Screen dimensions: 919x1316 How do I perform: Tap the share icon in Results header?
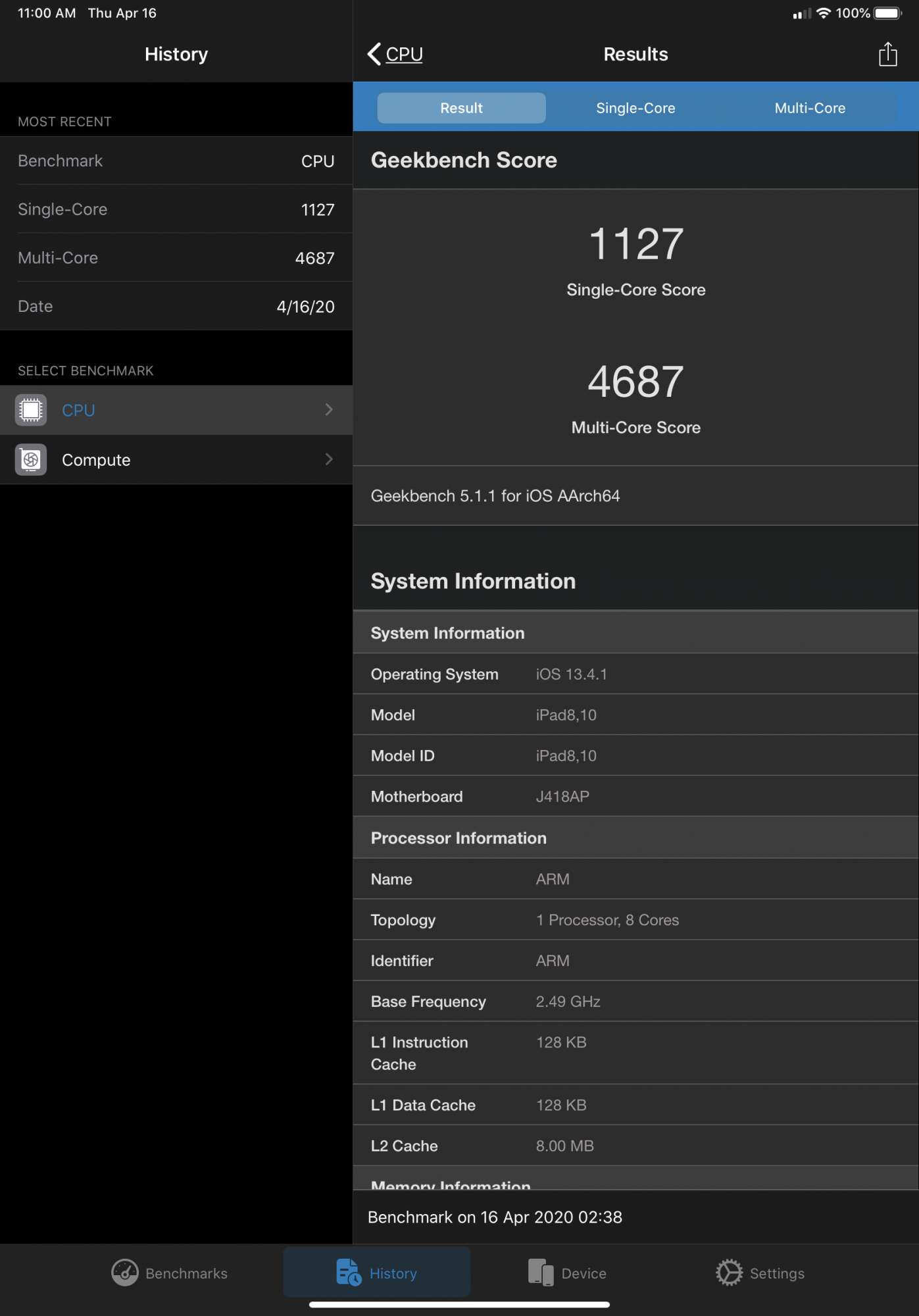887,54
